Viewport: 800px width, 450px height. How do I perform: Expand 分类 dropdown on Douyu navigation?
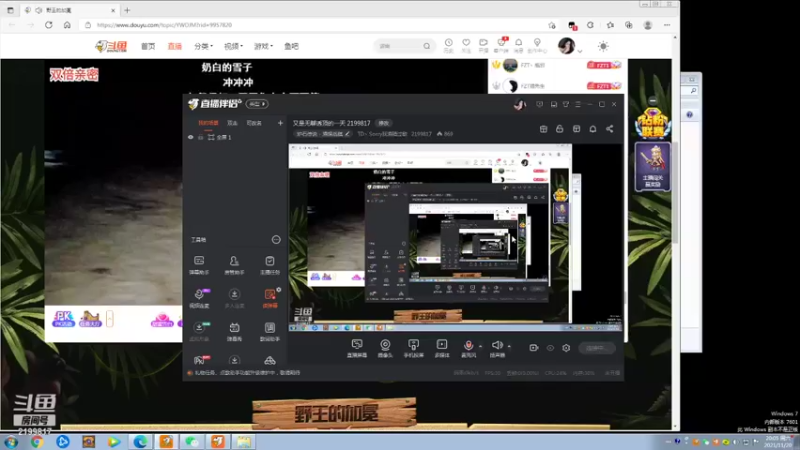coord(203,46)
